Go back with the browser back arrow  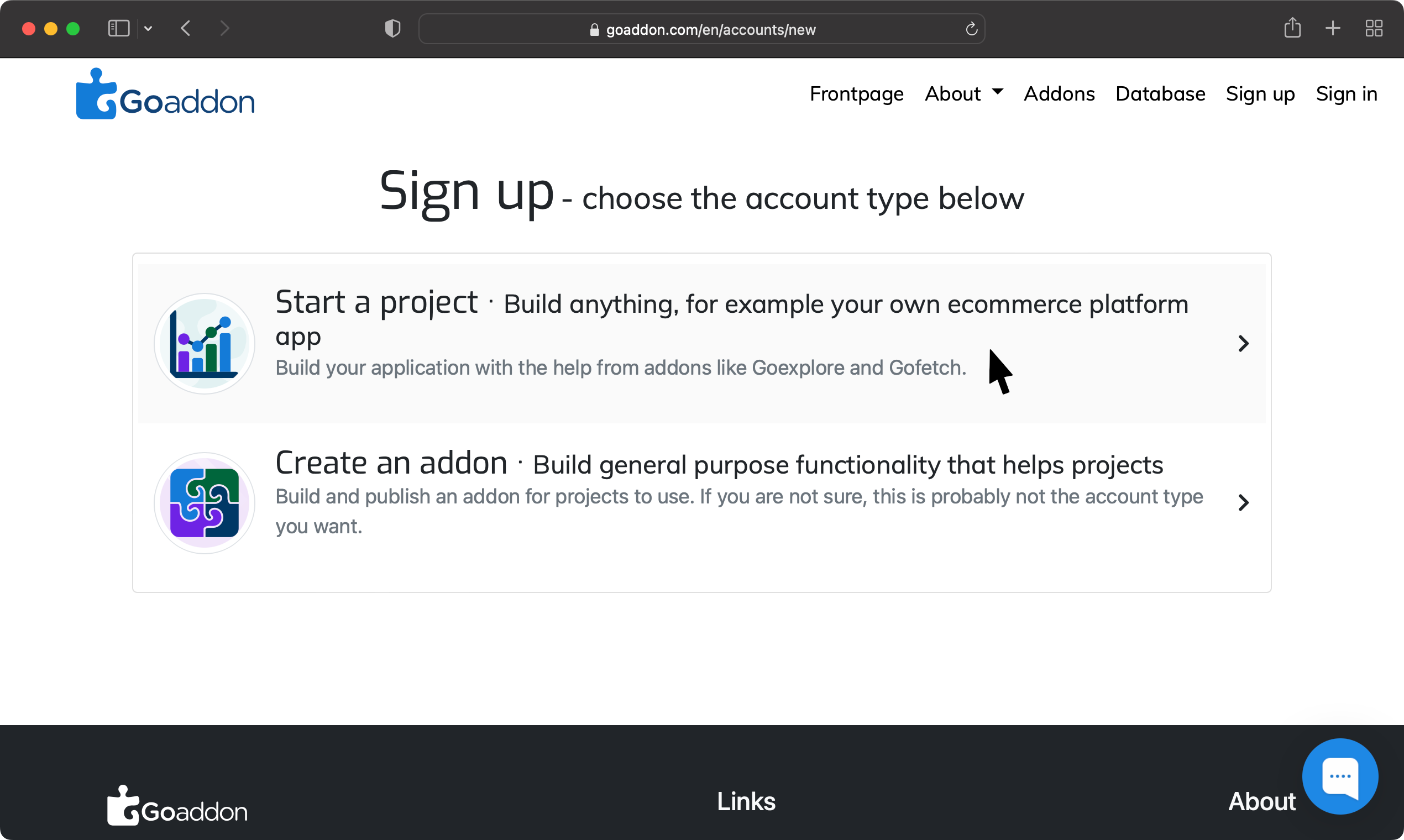click(185, 28)
